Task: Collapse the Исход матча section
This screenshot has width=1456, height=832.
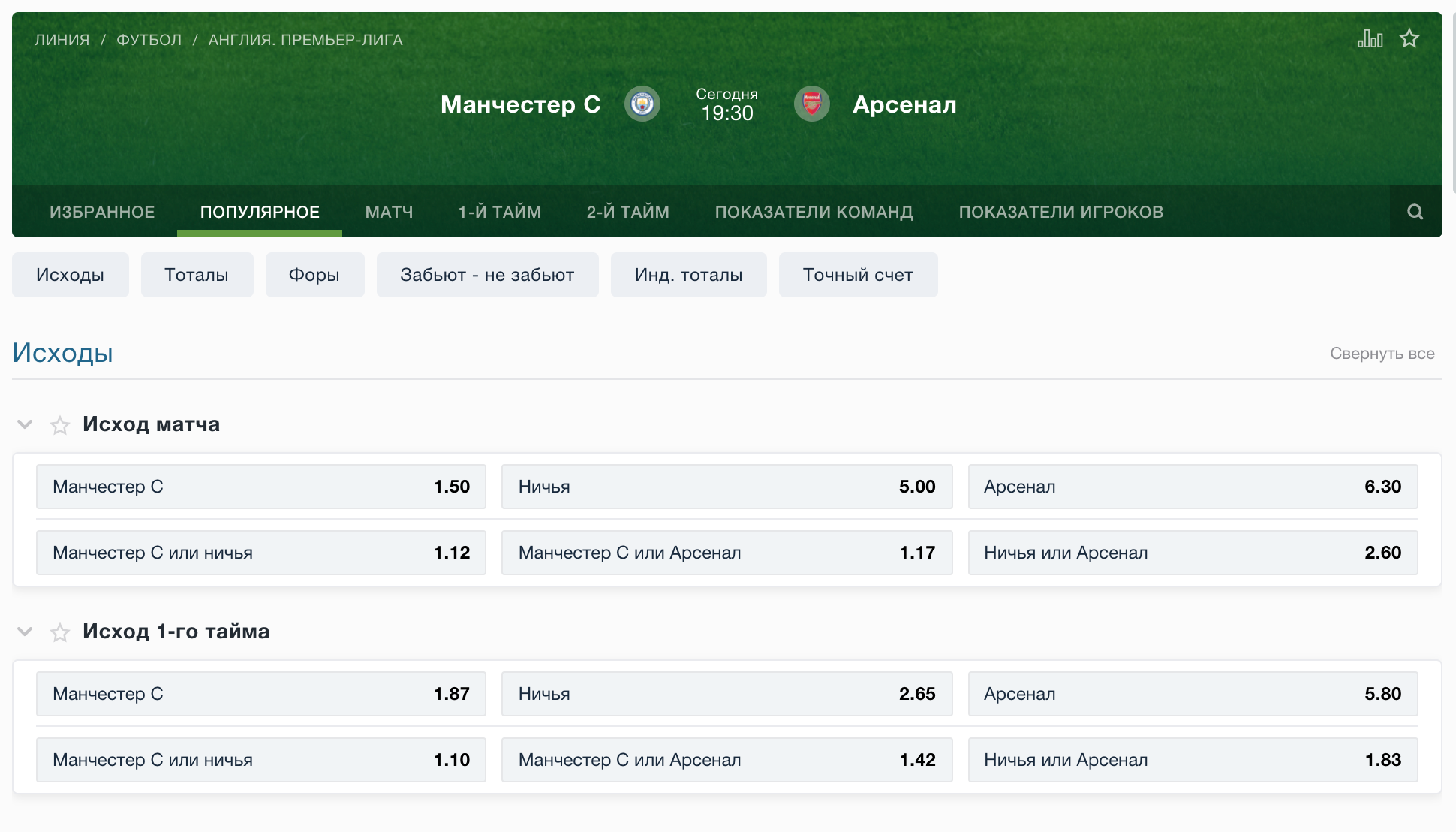Action: click(25, 424)
